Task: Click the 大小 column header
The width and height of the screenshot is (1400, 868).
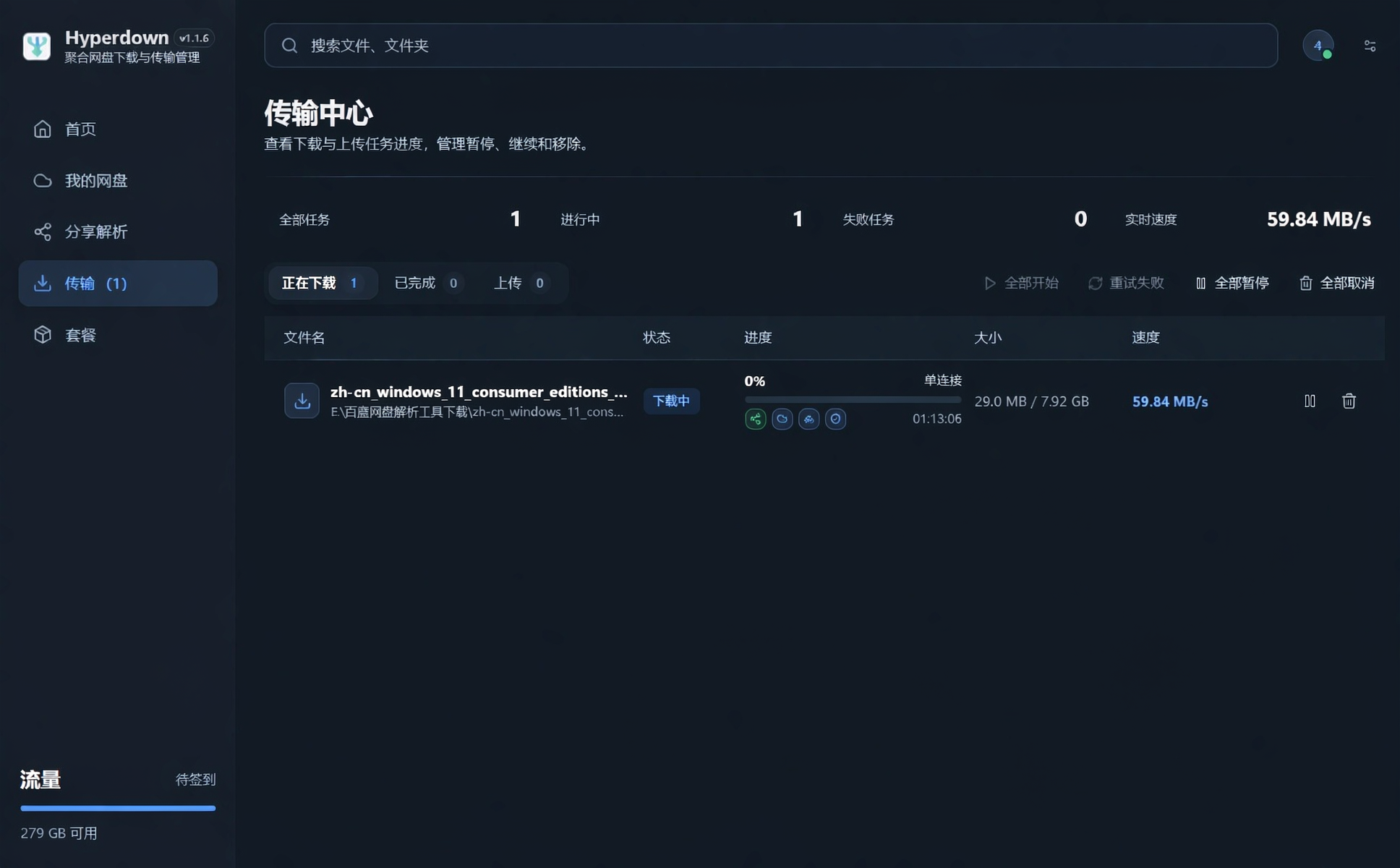Action: [x=988, y=338]
